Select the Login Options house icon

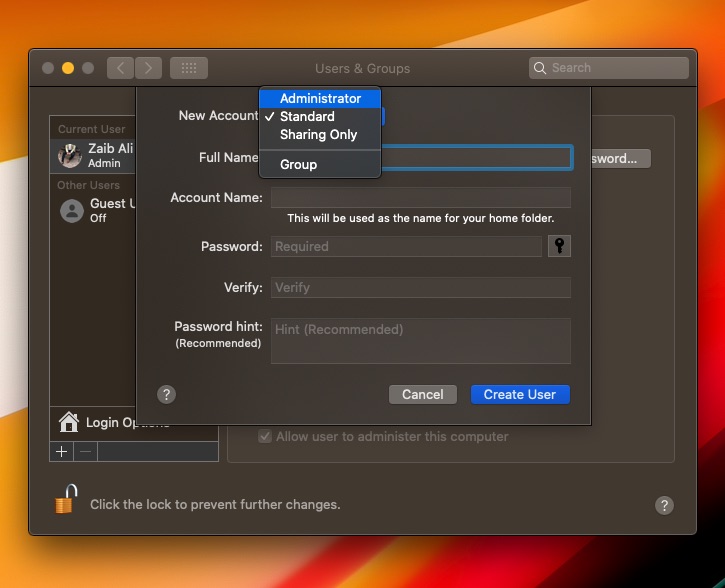pos(69,422)
